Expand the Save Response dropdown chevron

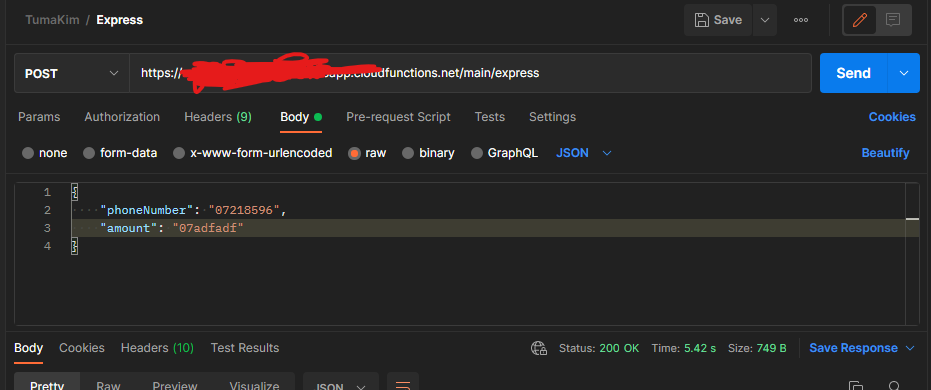910,348
